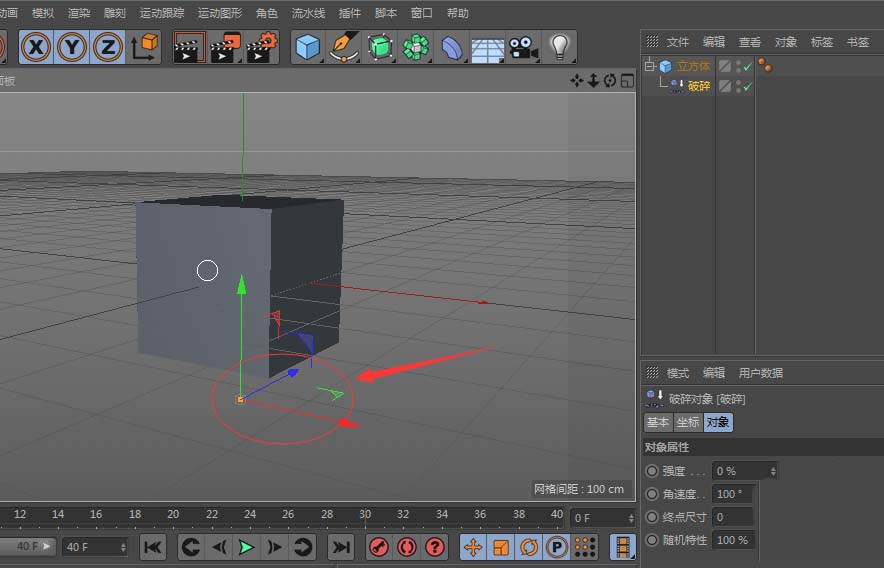Image resolution: width=884 pixels, height=568 pixels.
Task: Render the active view clapperboard
Action: pos(189,47)
